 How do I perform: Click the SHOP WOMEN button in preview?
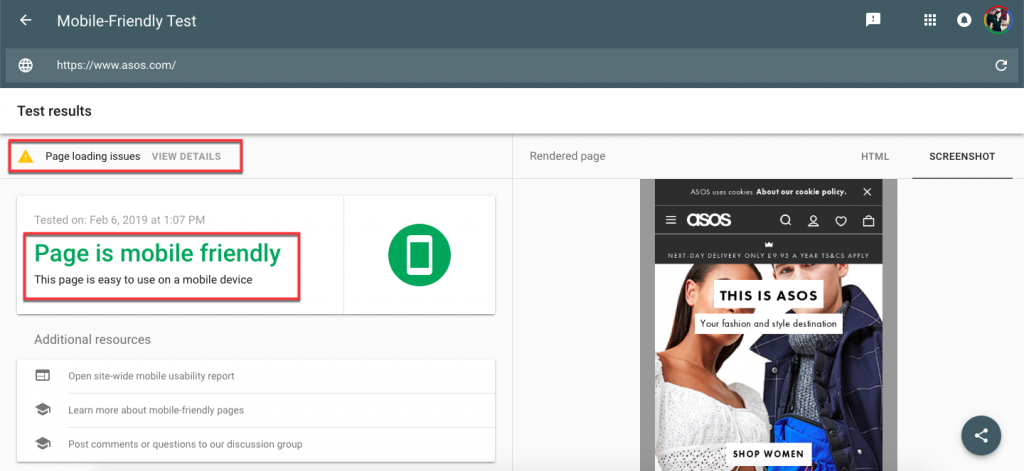768,453
